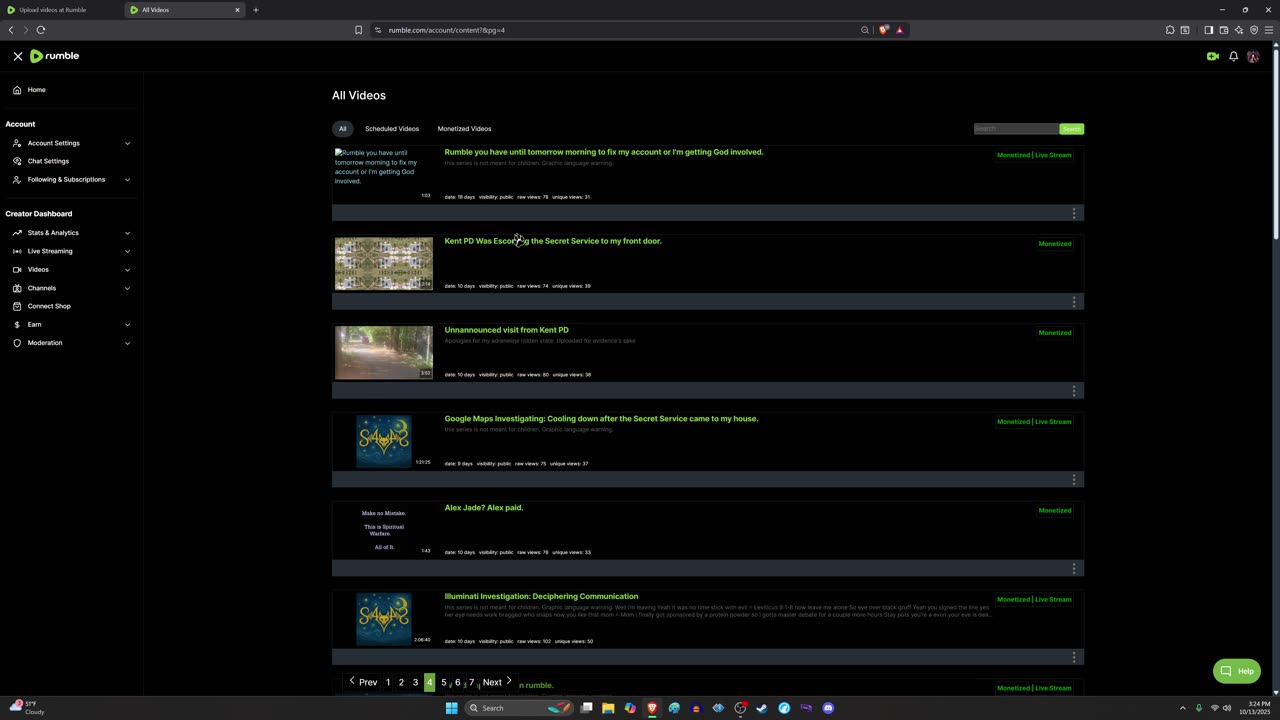Expand the Earn sidebar section
Image resolution: width=1280 pixels, height=720 pixels.
coord(70,325)
